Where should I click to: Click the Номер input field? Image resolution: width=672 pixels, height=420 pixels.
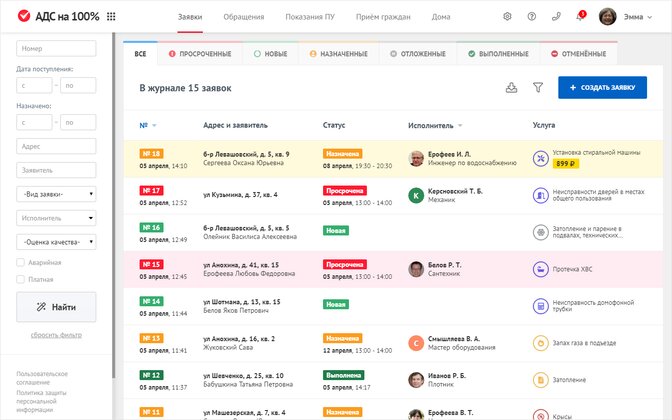point(56,48)
